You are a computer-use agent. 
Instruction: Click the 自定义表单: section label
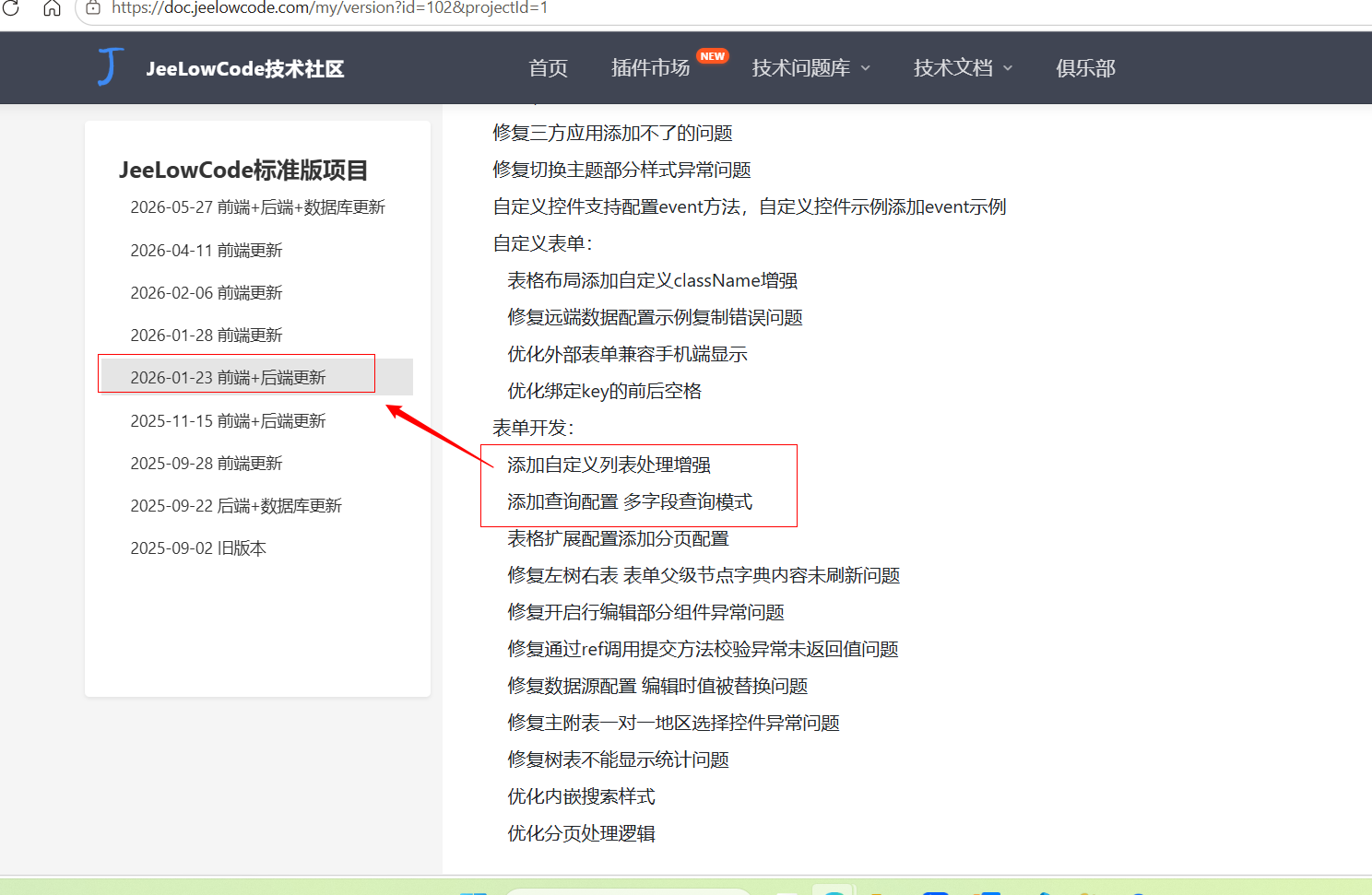coord(542,244)
